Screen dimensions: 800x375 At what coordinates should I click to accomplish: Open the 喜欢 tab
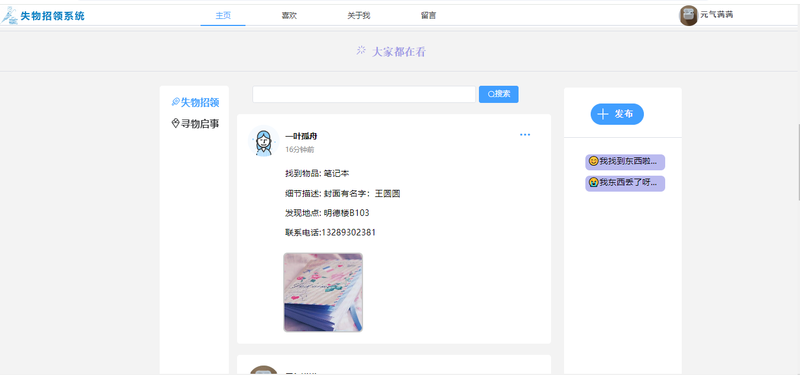(289, 16)
